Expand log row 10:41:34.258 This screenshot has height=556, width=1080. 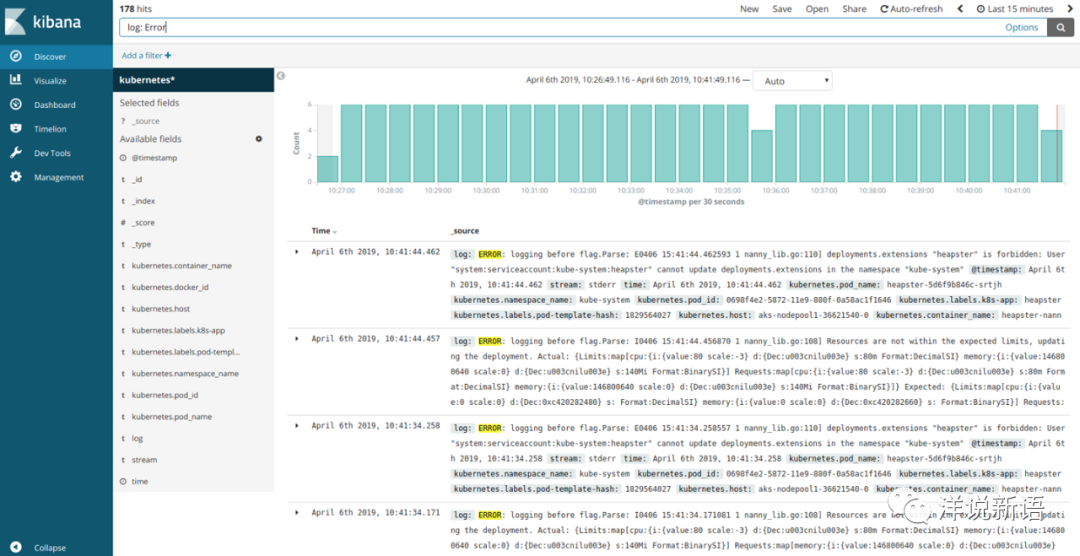297,425
